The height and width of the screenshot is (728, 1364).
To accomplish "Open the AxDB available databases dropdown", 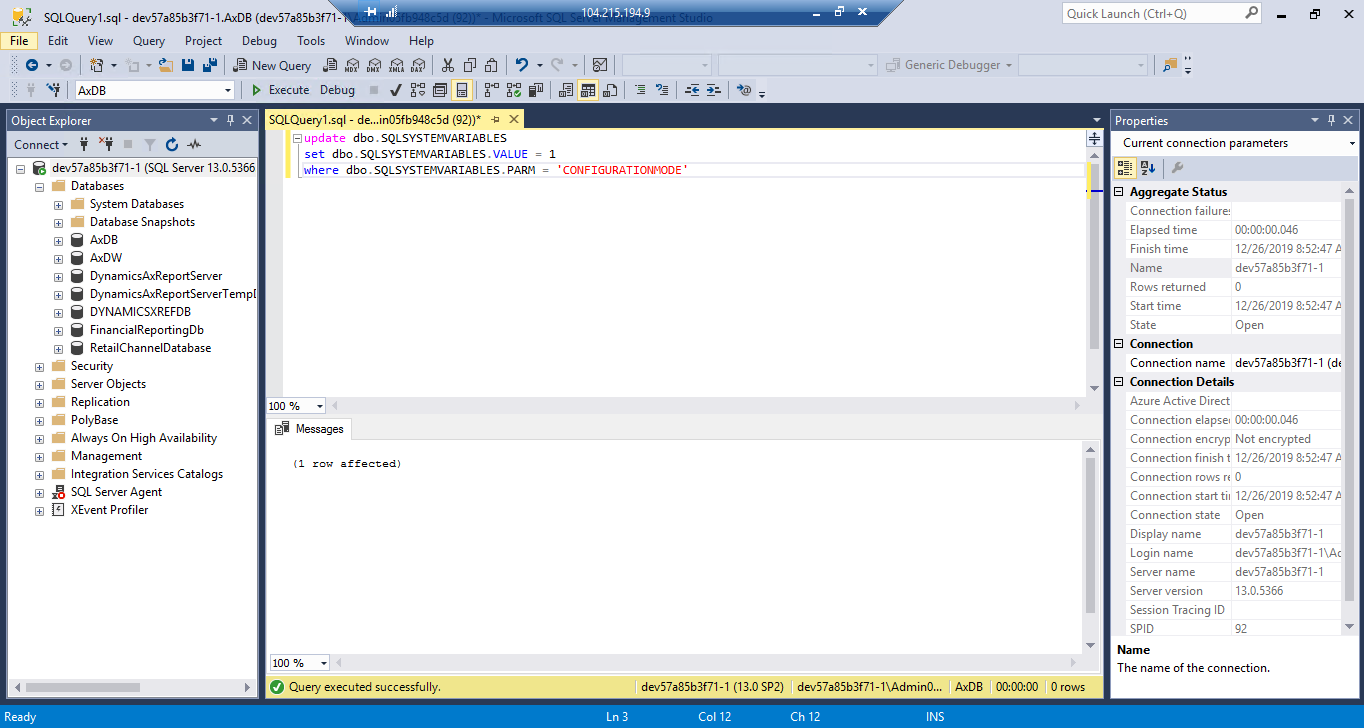I will coord(228,90).
